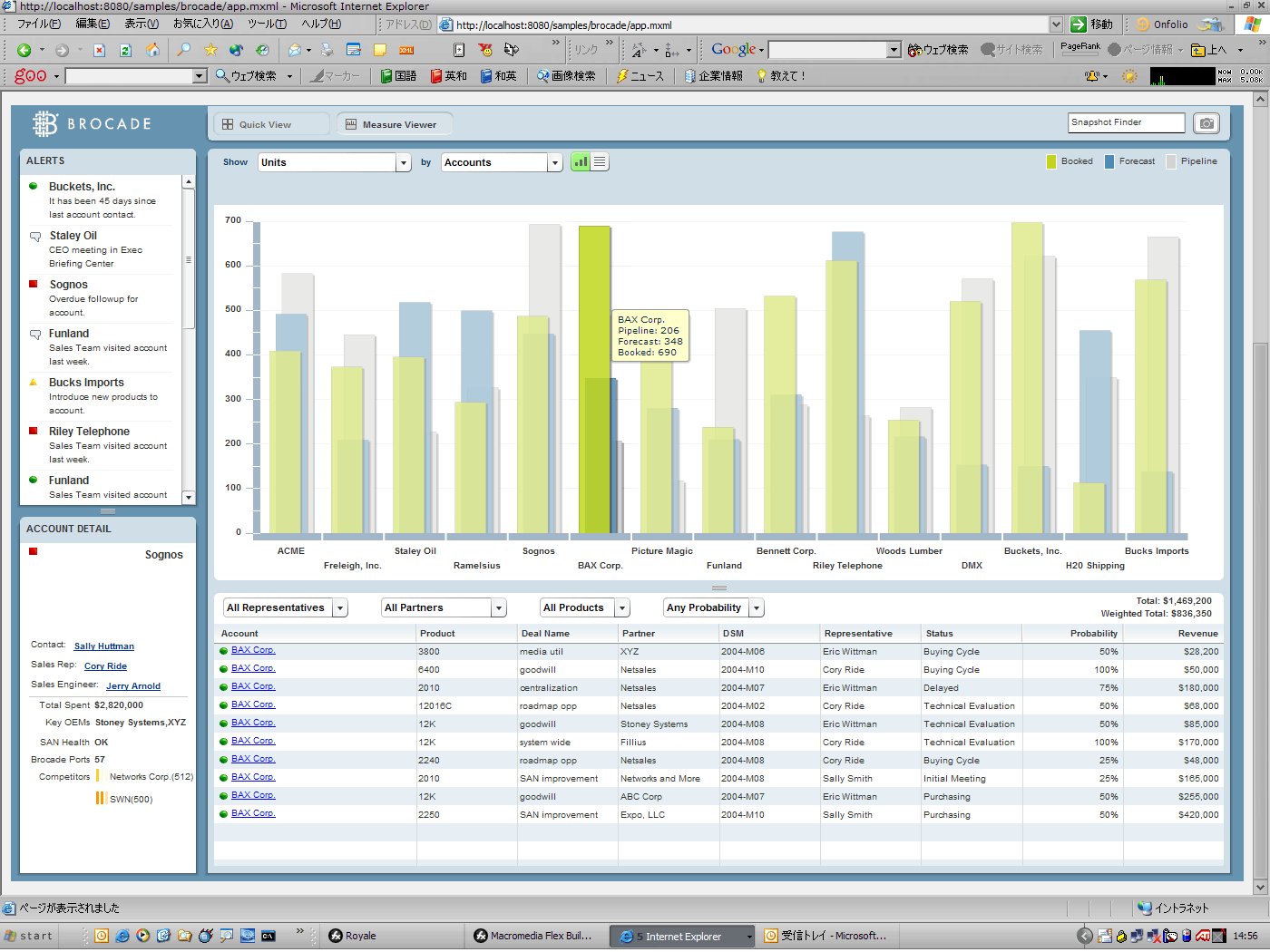Open the ツール(T) menu

click(268, 24)
